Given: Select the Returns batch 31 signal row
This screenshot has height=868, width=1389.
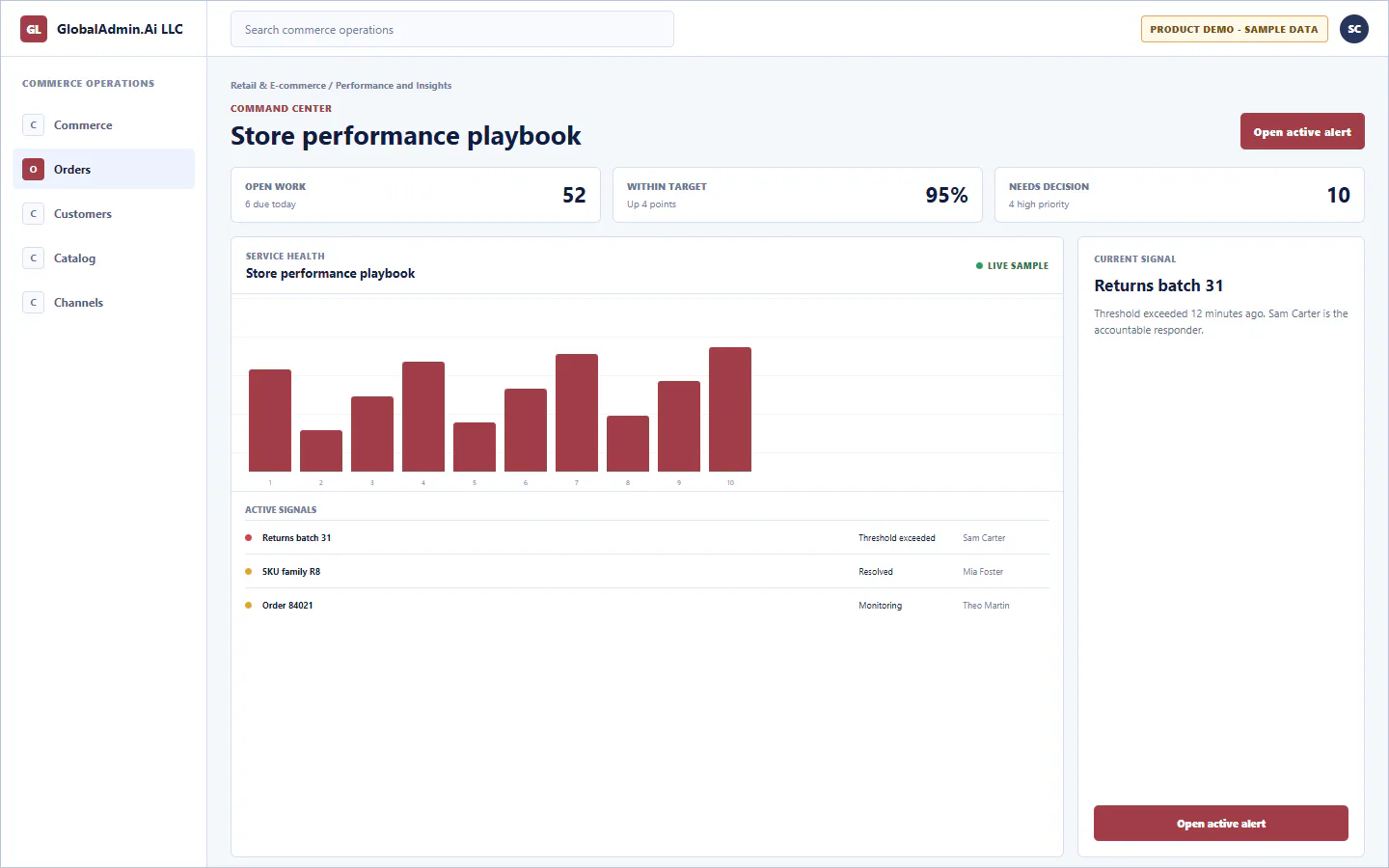Looking at the screenshot, I should click(647, 538).
